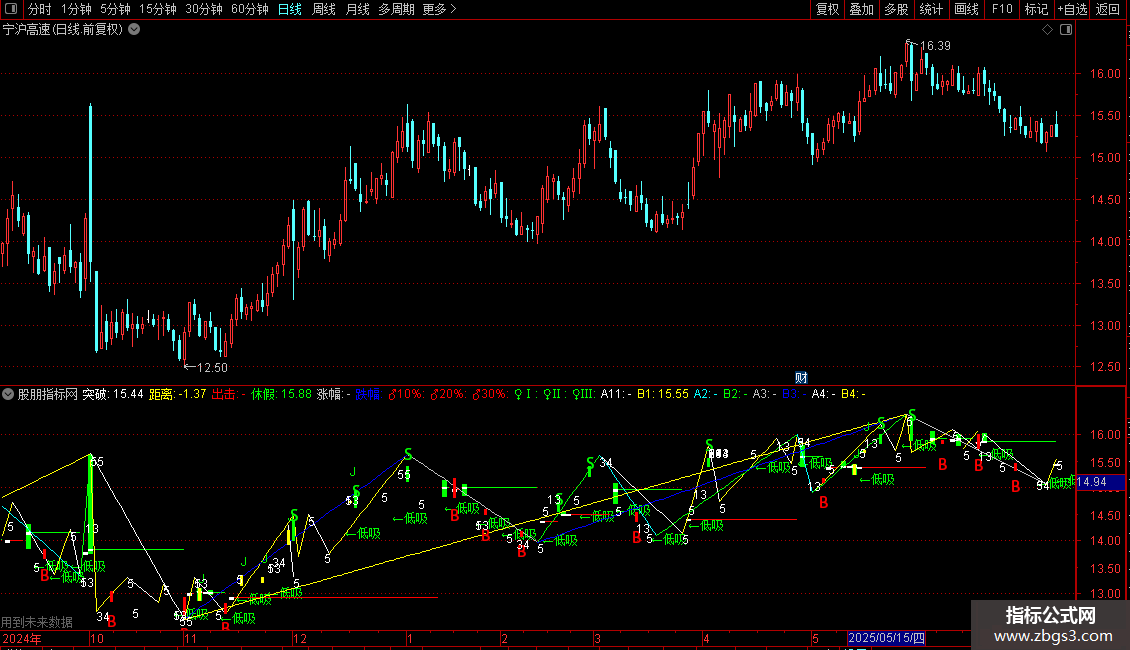Click the B1: 15.55 indicator value

(x=663, y=394)
